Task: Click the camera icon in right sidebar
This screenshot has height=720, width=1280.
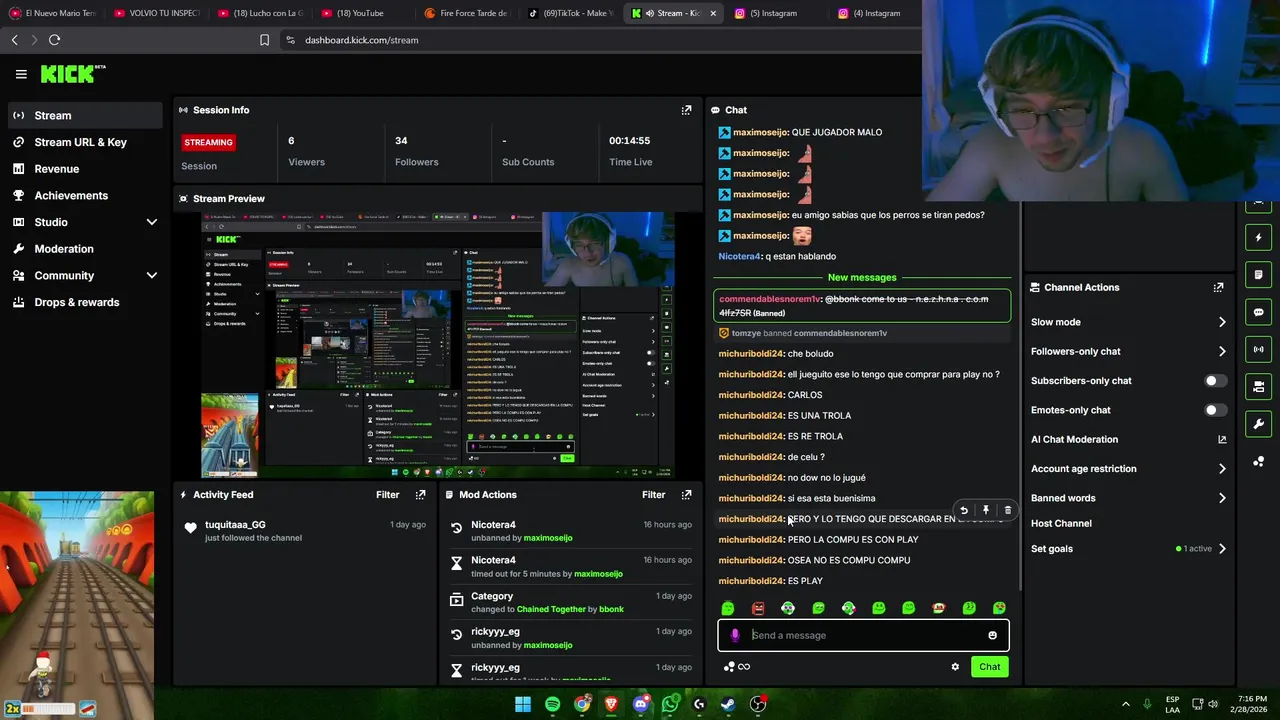Action: (1258, 386)
